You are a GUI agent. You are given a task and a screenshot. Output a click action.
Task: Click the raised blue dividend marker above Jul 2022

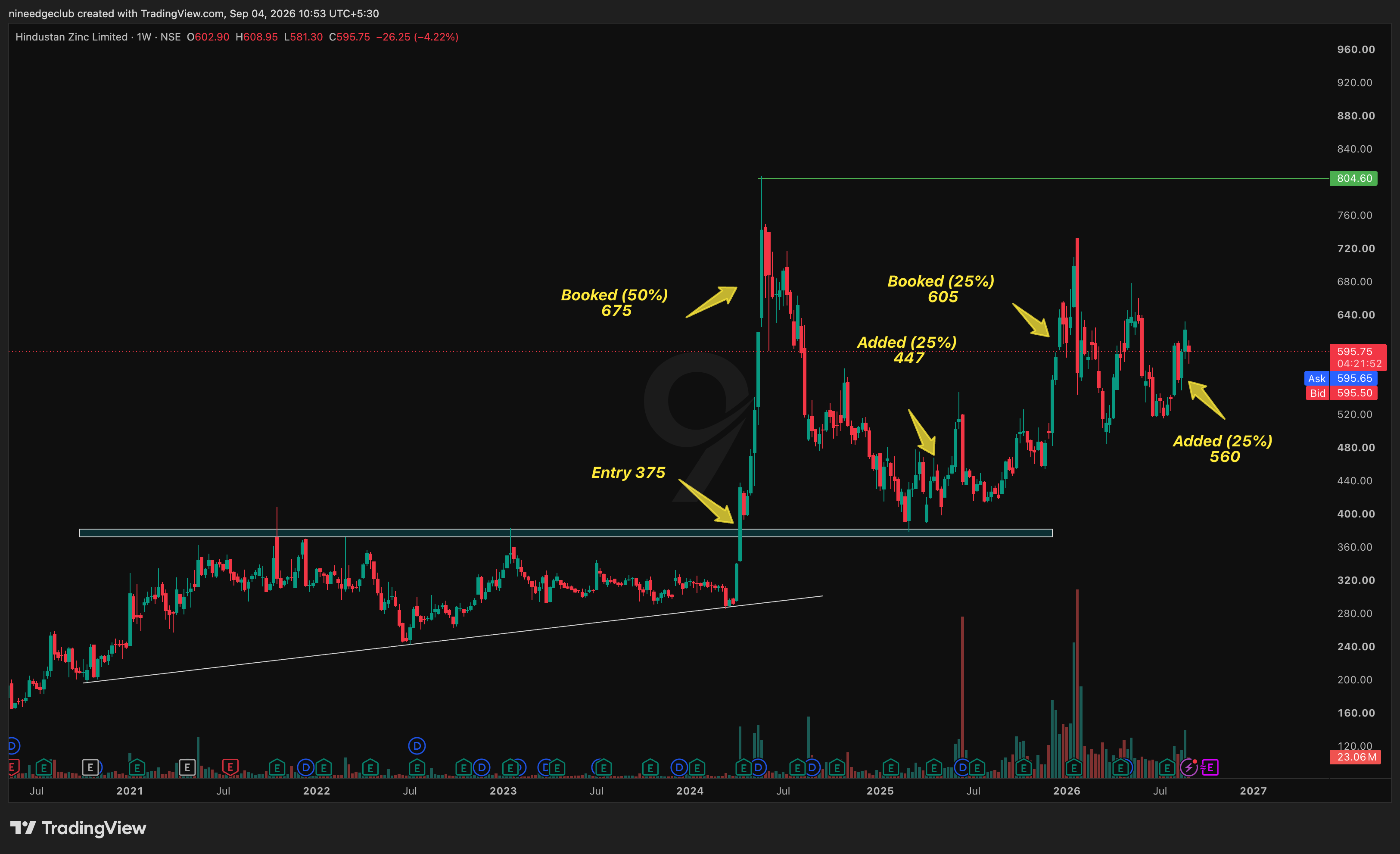coord(417,745)
